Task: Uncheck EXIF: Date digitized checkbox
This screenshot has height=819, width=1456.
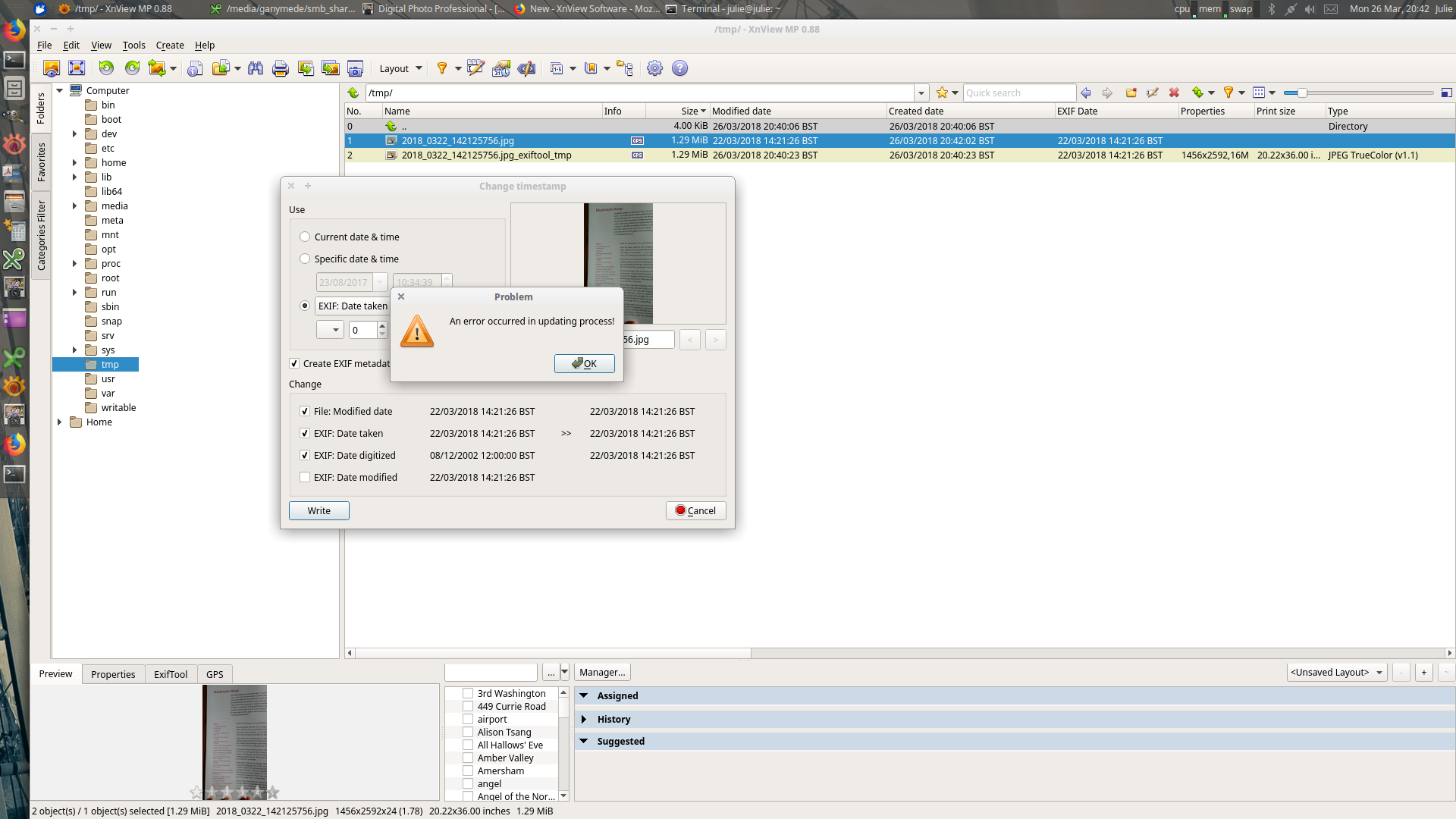Action: [x=305, y=455]
